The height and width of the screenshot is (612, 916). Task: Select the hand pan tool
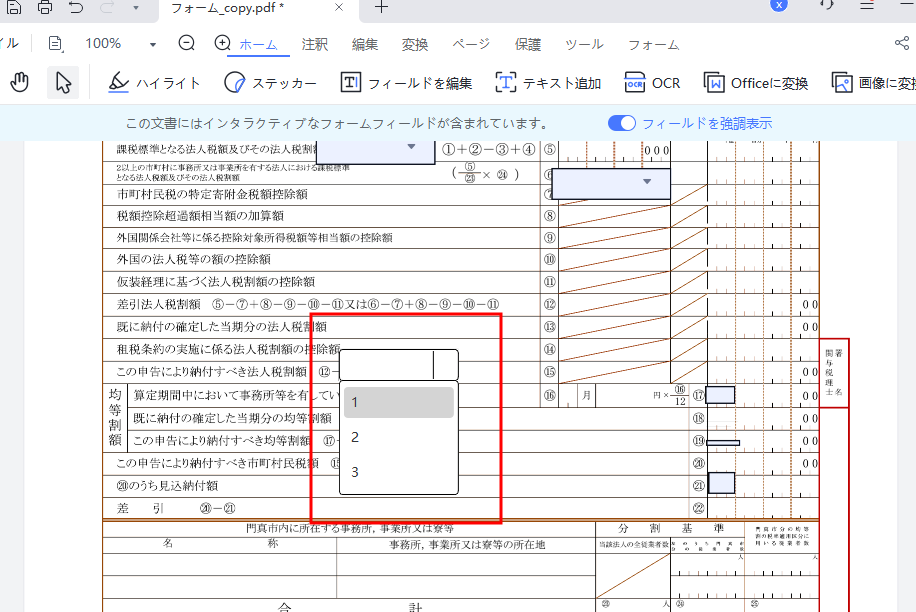[x=19, y=82]
